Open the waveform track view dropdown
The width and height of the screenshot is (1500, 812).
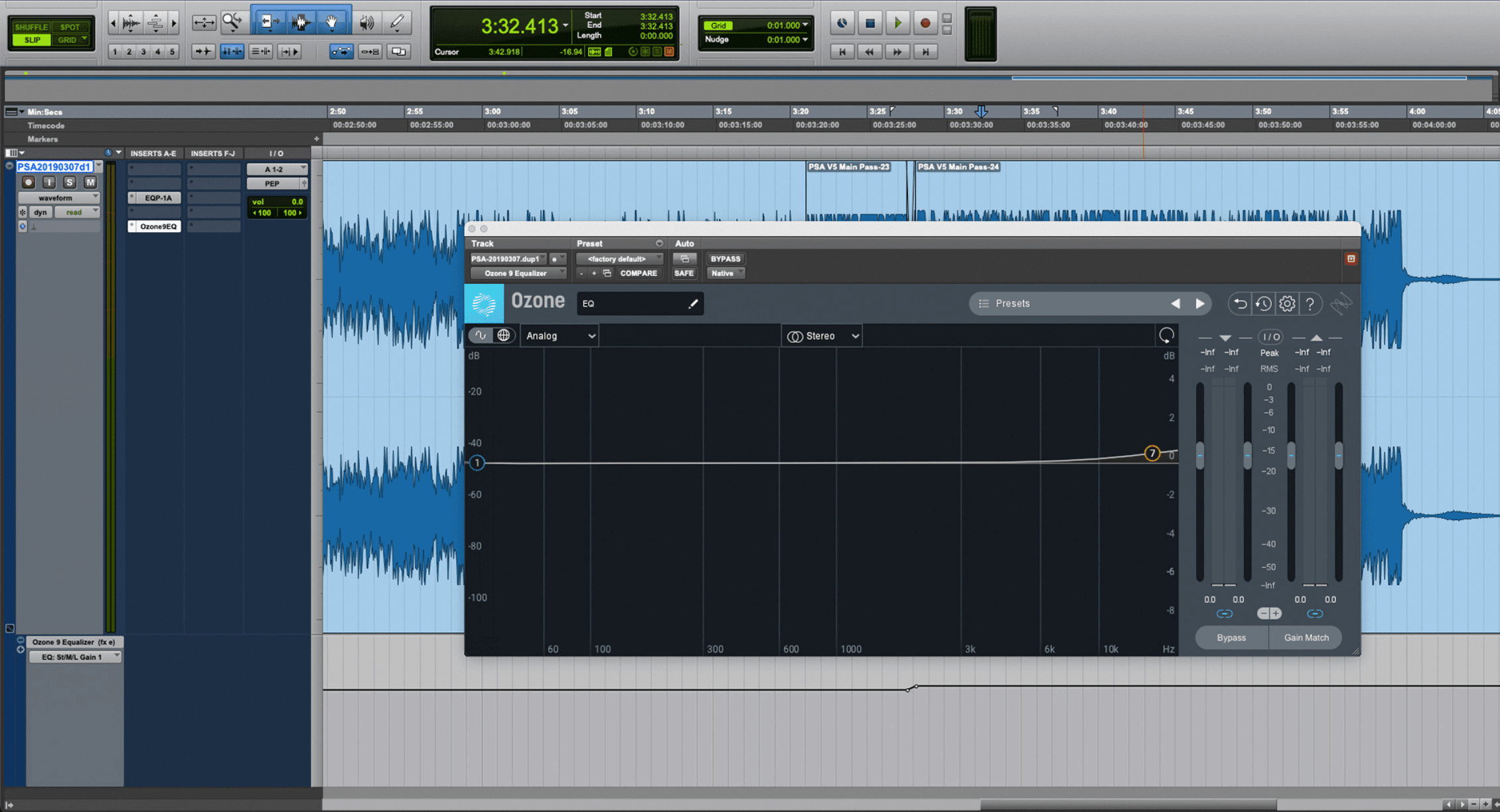(x=58, y=198)
